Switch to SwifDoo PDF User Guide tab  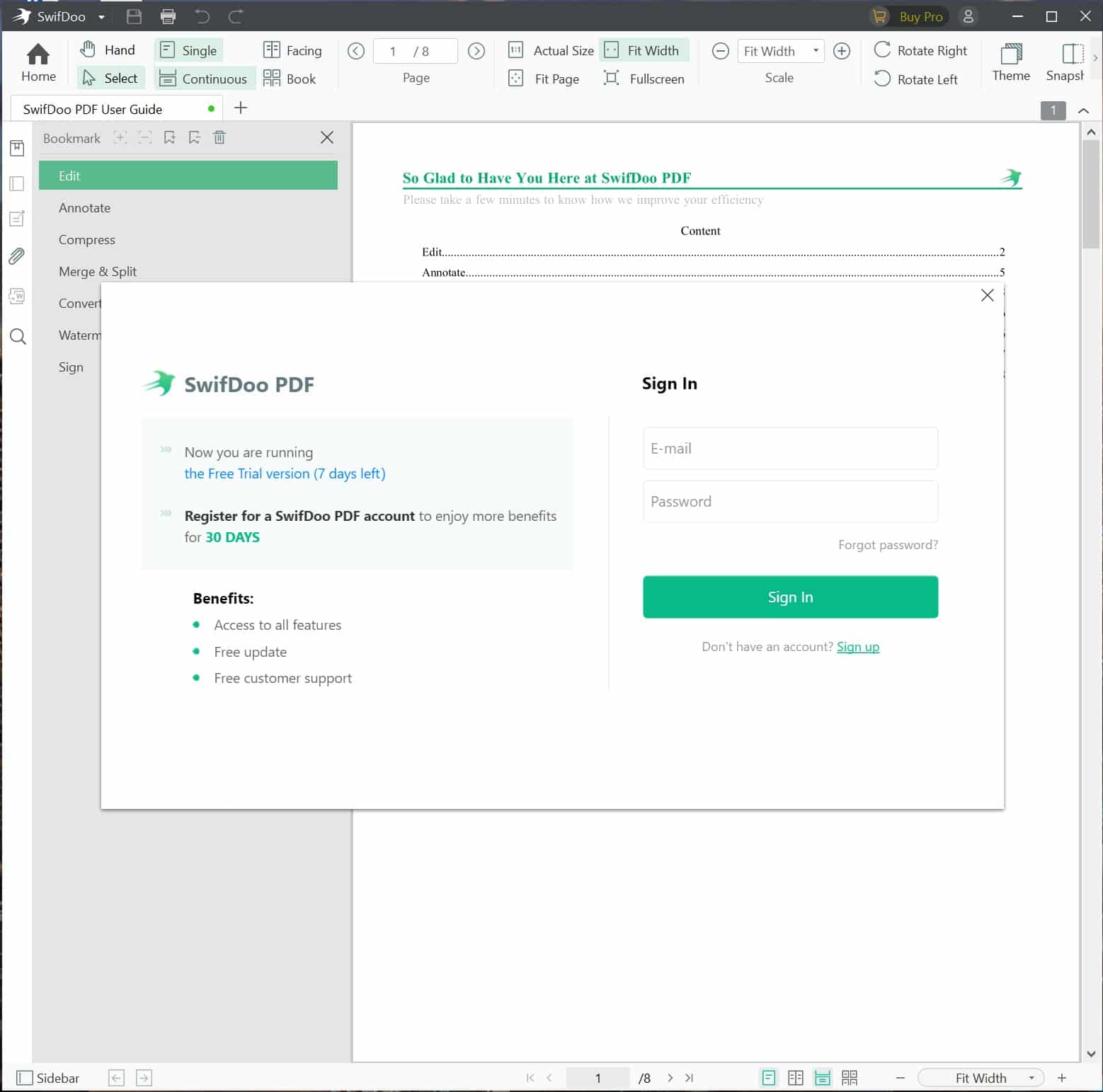coord(93,109)
